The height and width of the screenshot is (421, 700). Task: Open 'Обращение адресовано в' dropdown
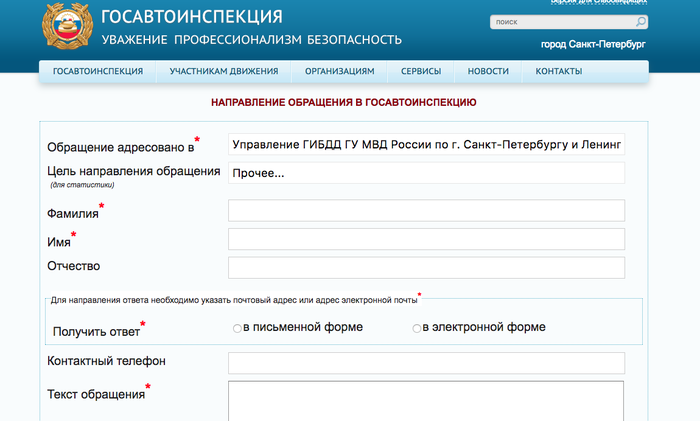426,144
